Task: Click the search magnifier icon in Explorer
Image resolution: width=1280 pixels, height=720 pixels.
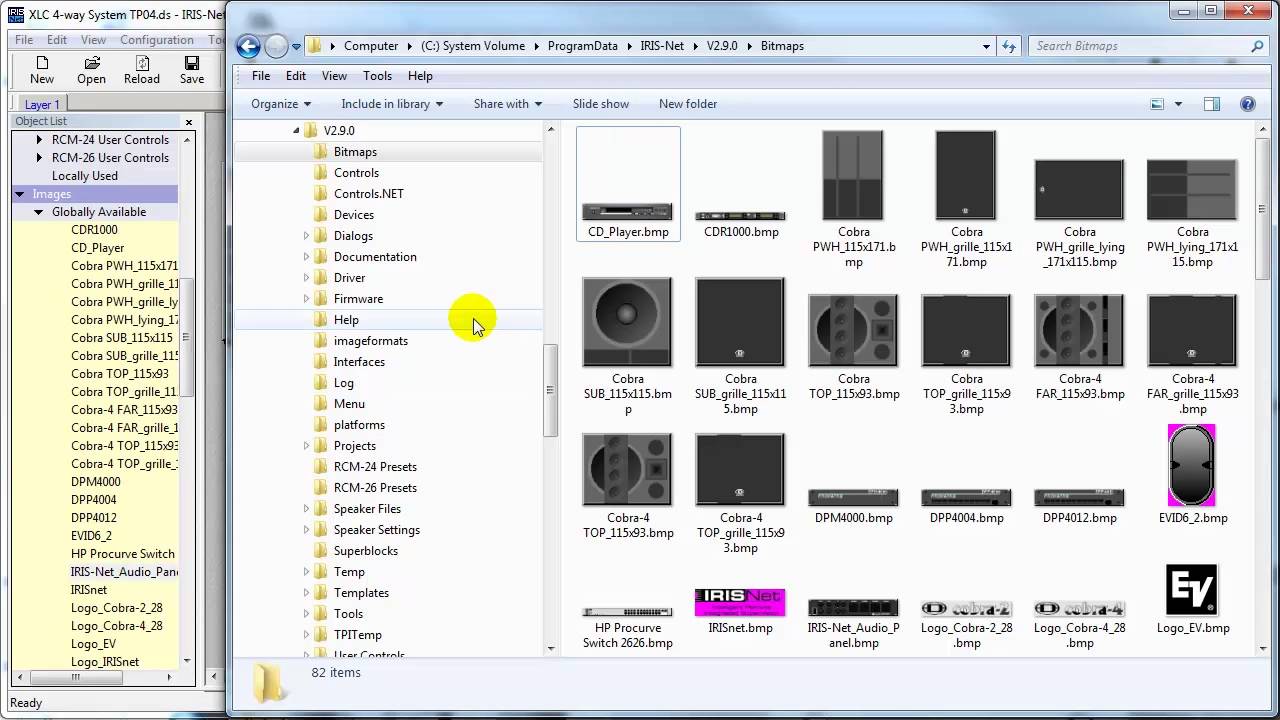Action: click(x=1258, y=46)
